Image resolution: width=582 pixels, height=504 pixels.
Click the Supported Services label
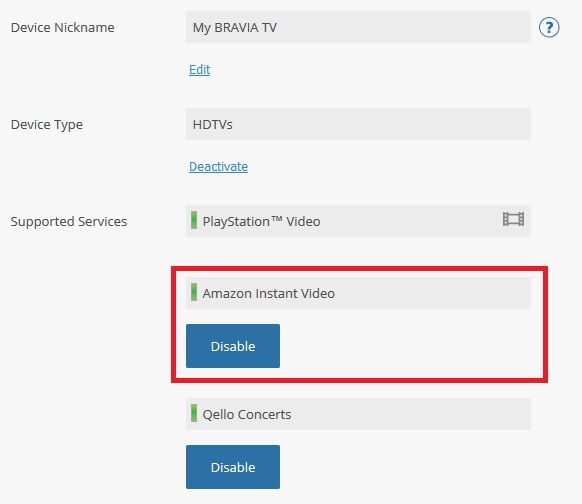pyautogui.click(x=69, y=222)
